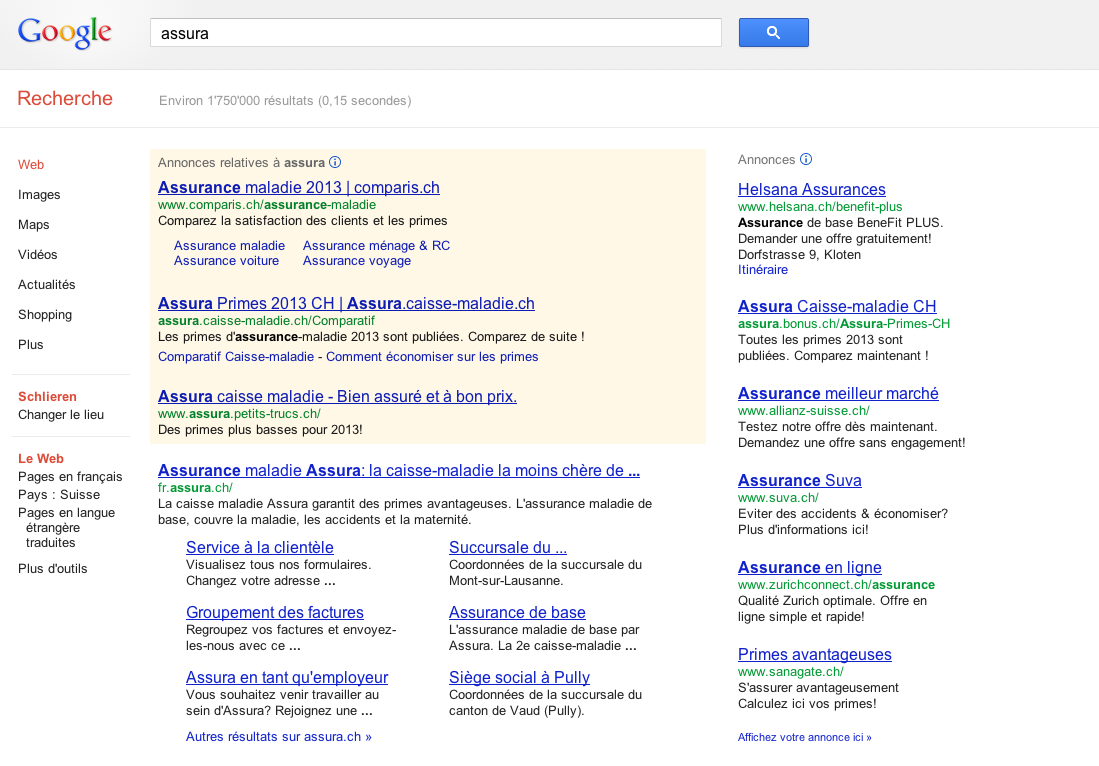The image size is (1099, 766).
Task: Switch to Images results
Action: click(39, 195)
